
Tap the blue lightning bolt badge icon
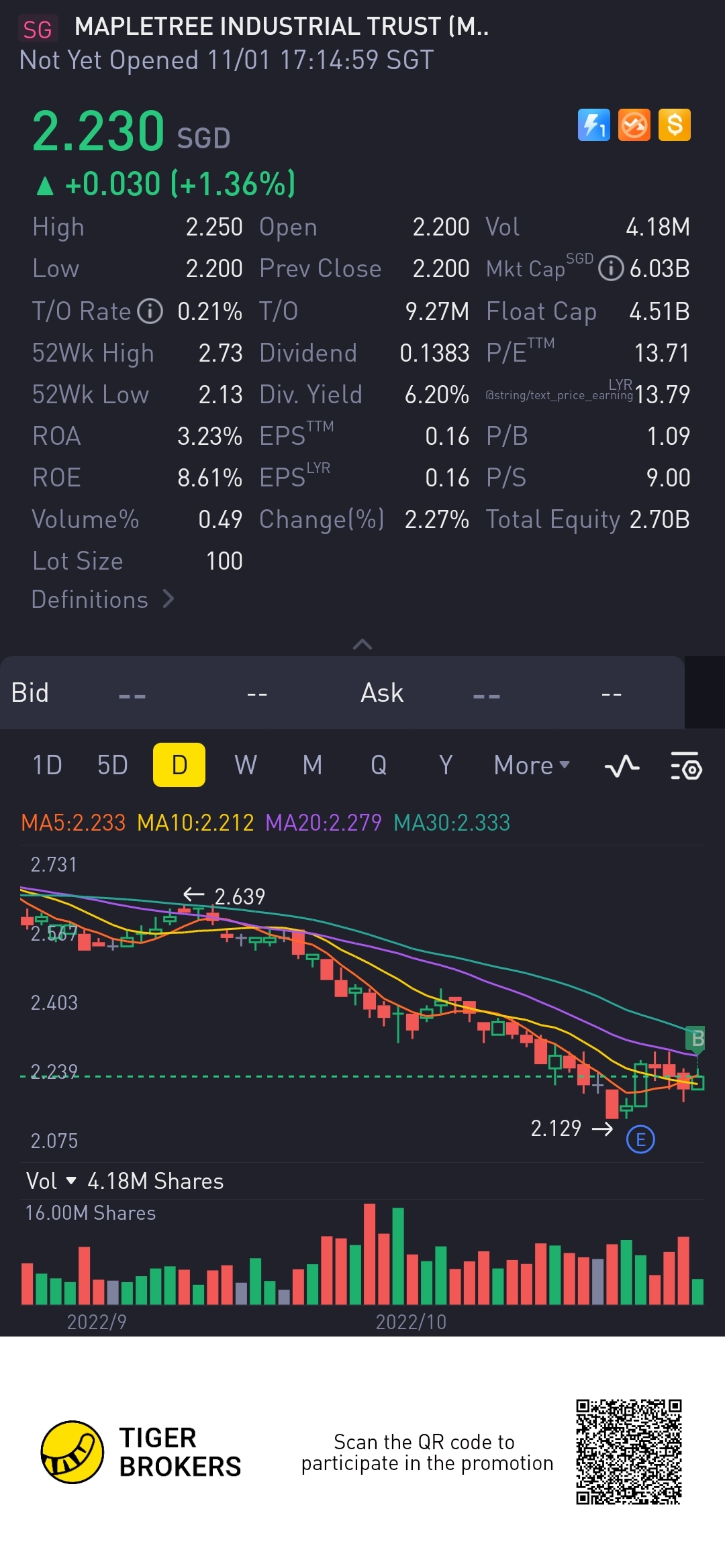594,125
